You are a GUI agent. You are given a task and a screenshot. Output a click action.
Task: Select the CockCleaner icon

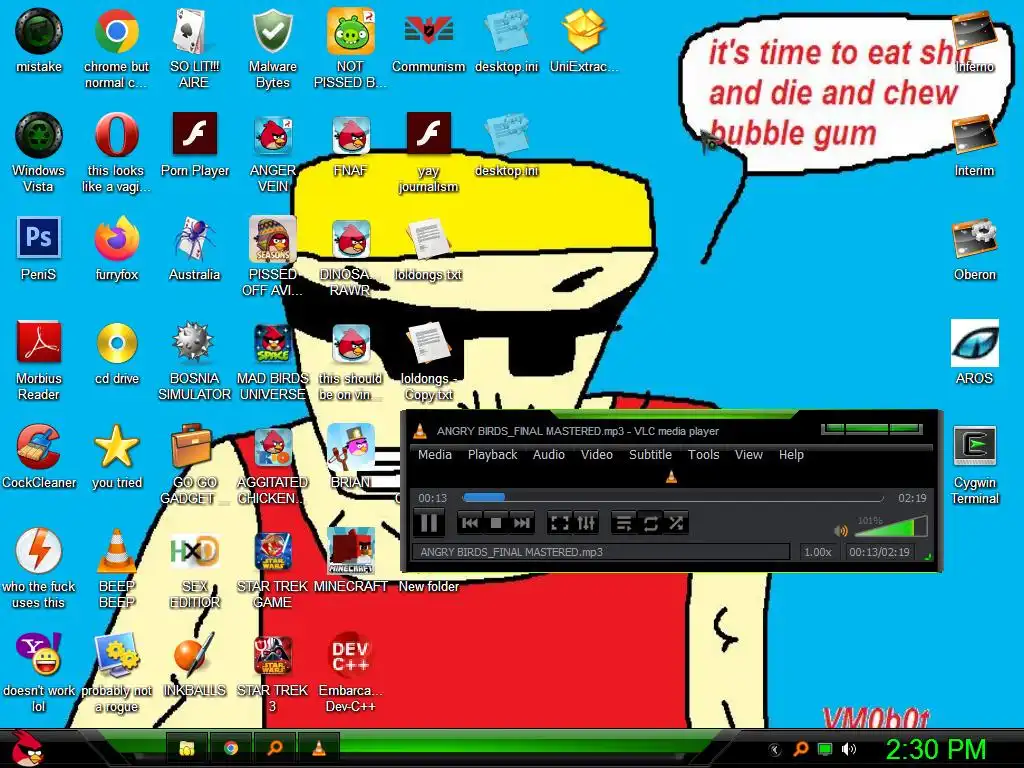(39, 456)
